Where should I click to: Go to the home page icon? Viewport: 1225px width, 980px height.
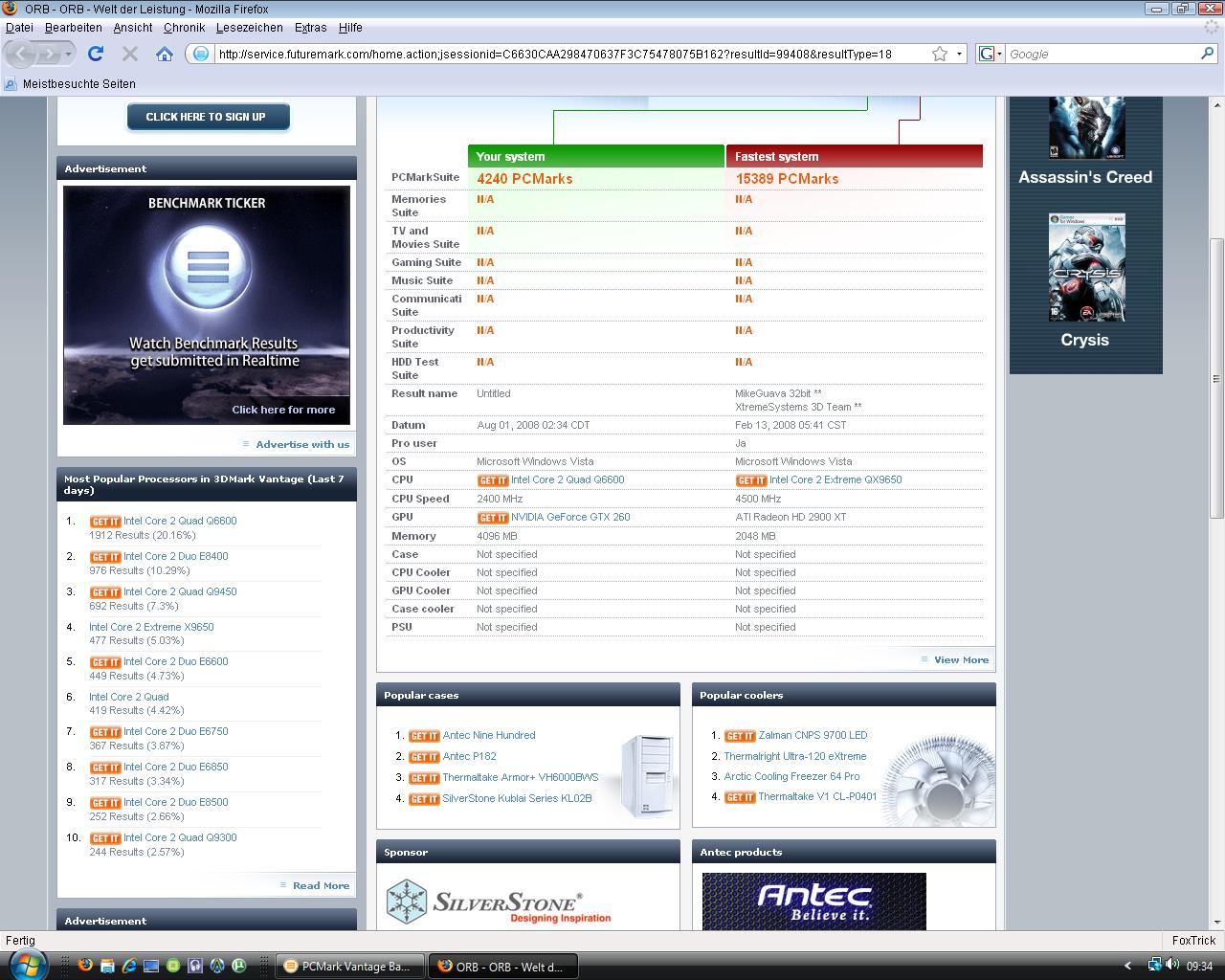[x=165, y=54]
